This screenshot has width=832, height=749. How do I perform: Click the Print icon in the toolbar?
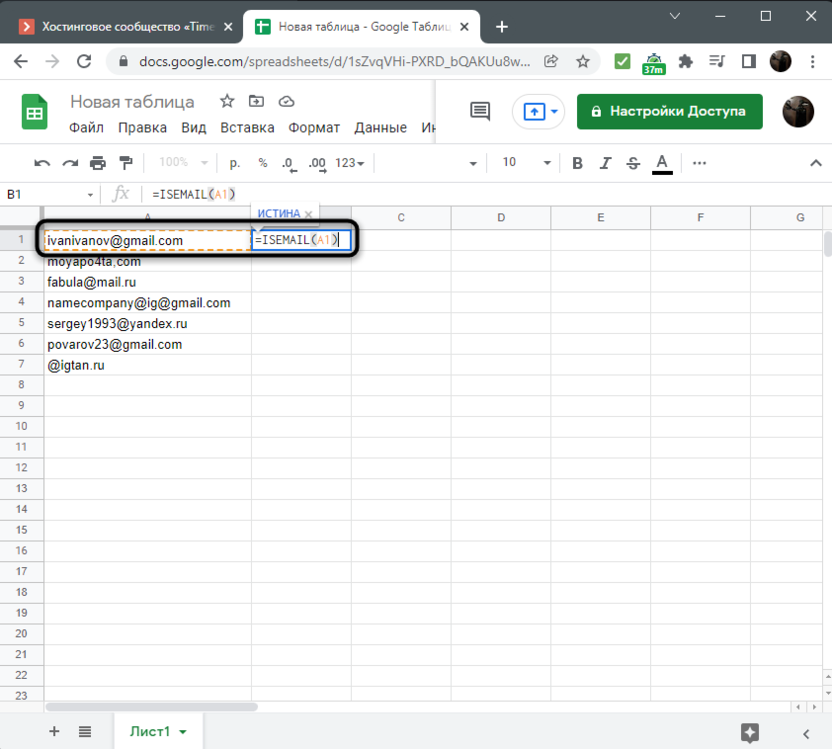[x=98, y=163]
